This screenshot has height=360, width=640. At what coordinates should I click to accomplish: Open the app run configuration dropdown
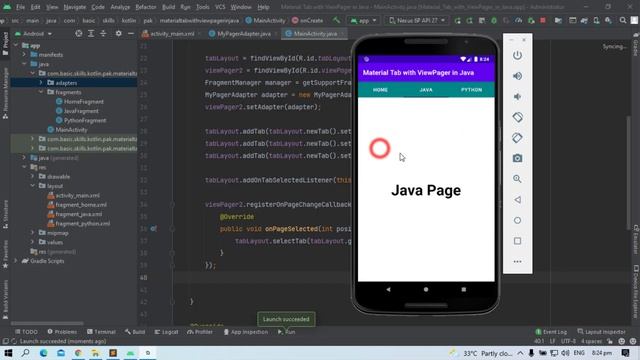pyautogui.click(x=363, y=20)
